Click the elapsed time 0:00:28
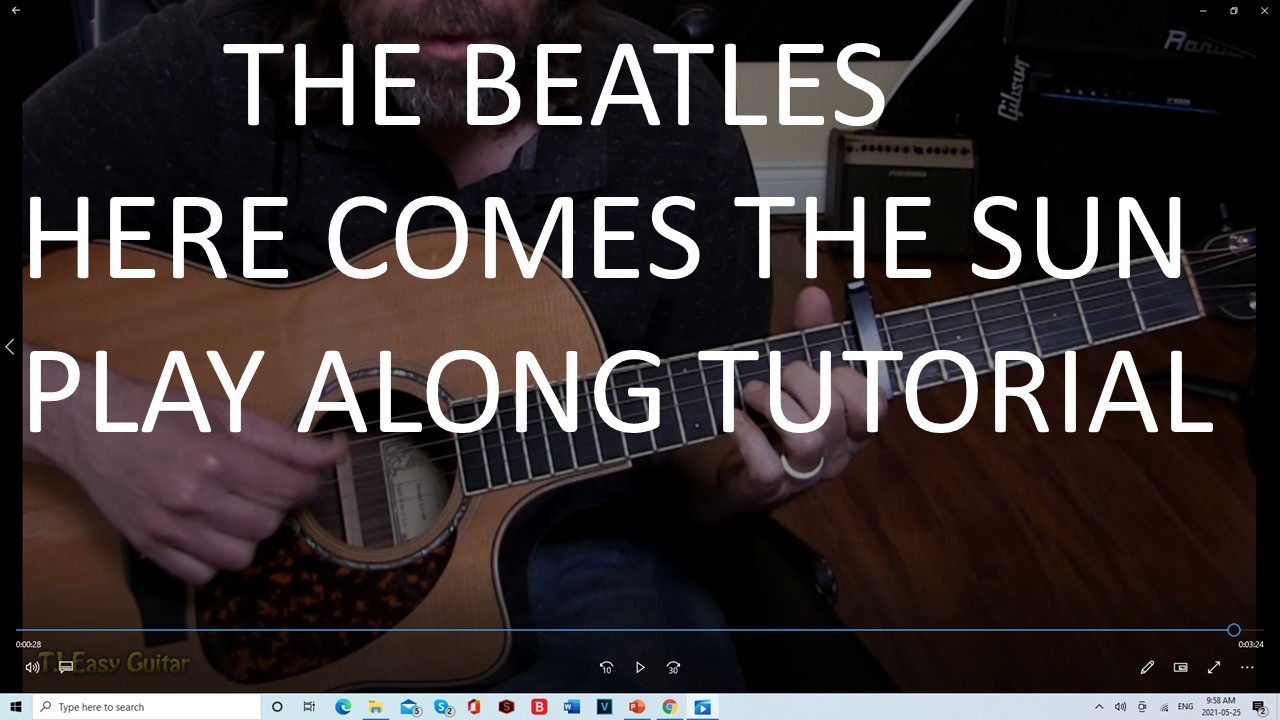This screenshot has height=720, width=1280. click(28, 645)
